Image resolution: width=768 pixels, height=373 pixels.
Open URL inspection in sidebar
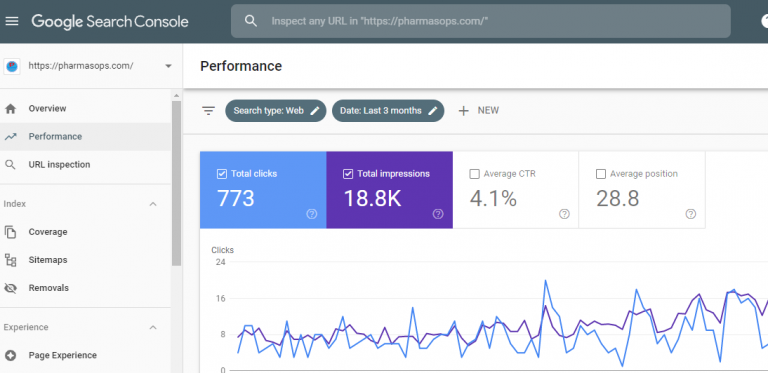pyautogui.click(x=86, y=164)
